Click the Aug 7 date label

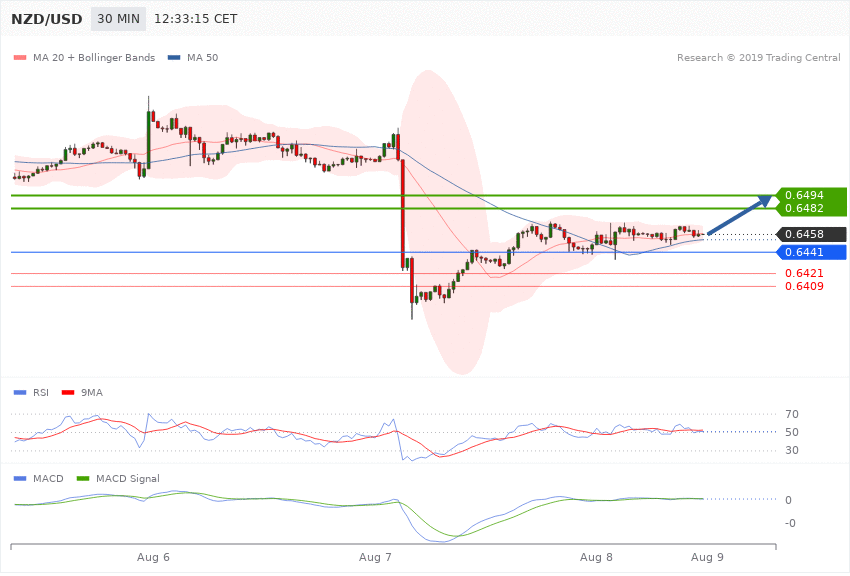375,557
